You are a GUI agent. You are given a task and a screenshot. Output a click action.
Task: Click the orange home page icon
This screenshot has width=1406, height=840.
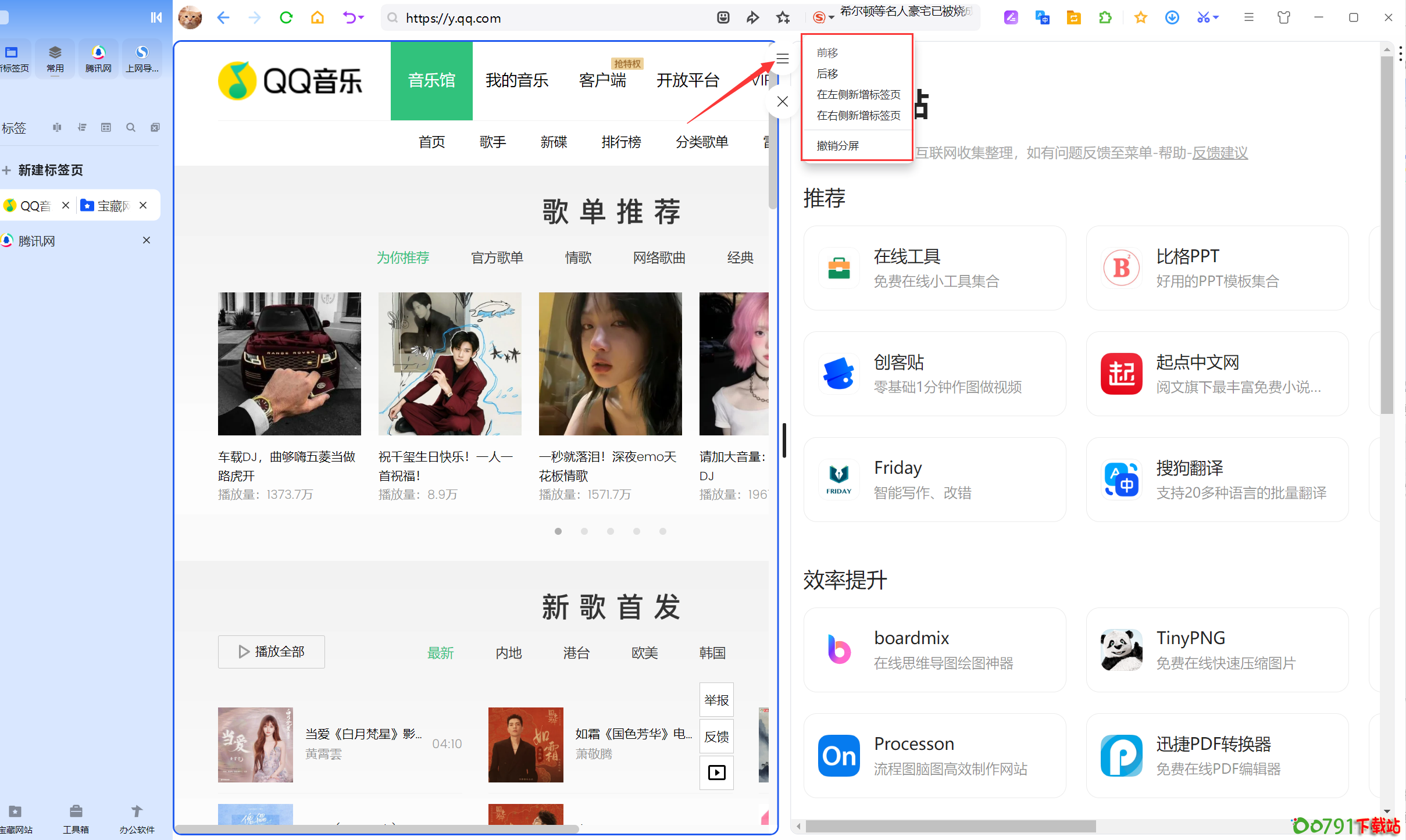coord(317,17)
